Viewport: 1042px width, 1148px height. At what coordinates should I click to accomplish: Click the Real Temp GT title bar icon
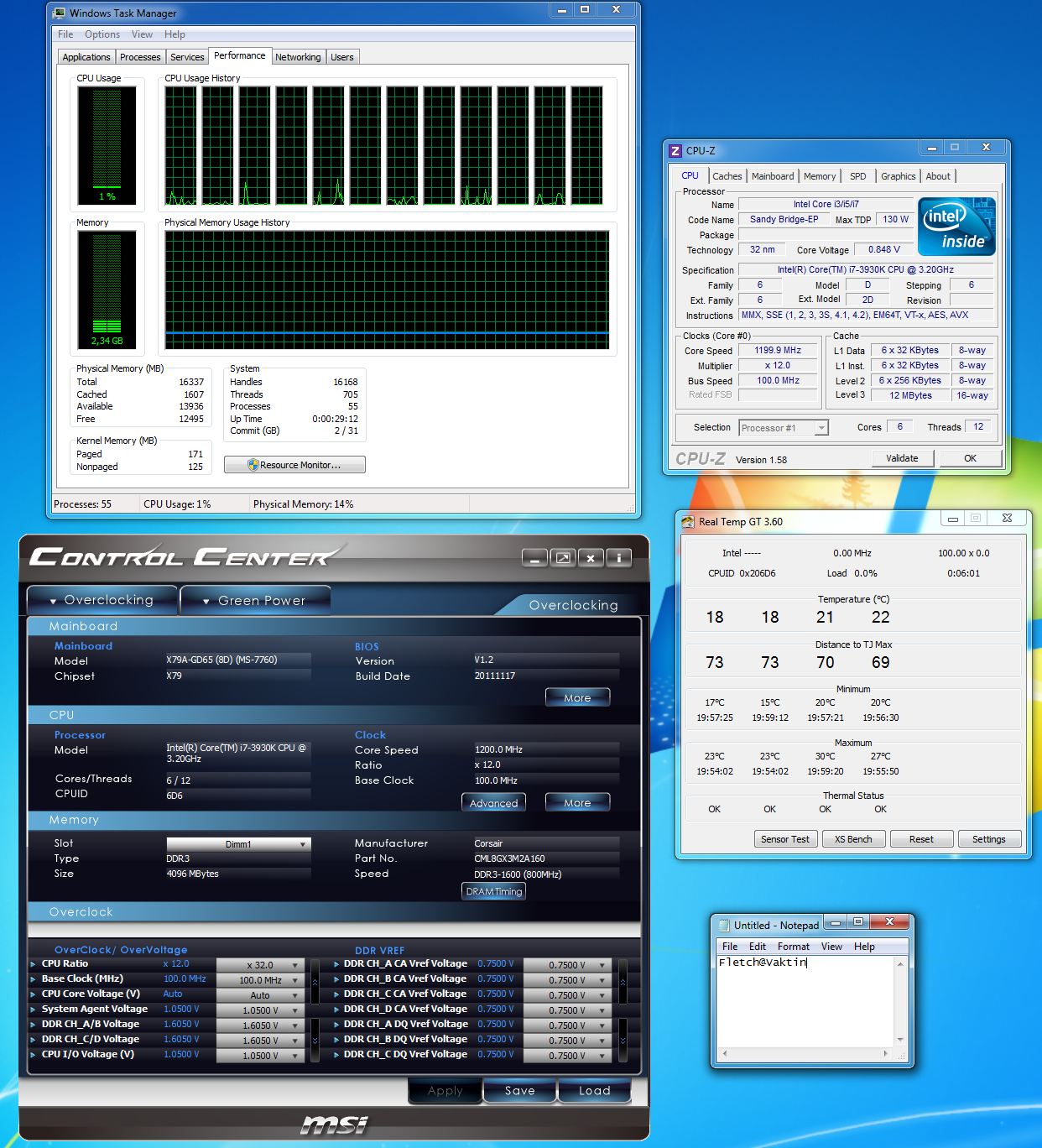[x=688, y=522]
